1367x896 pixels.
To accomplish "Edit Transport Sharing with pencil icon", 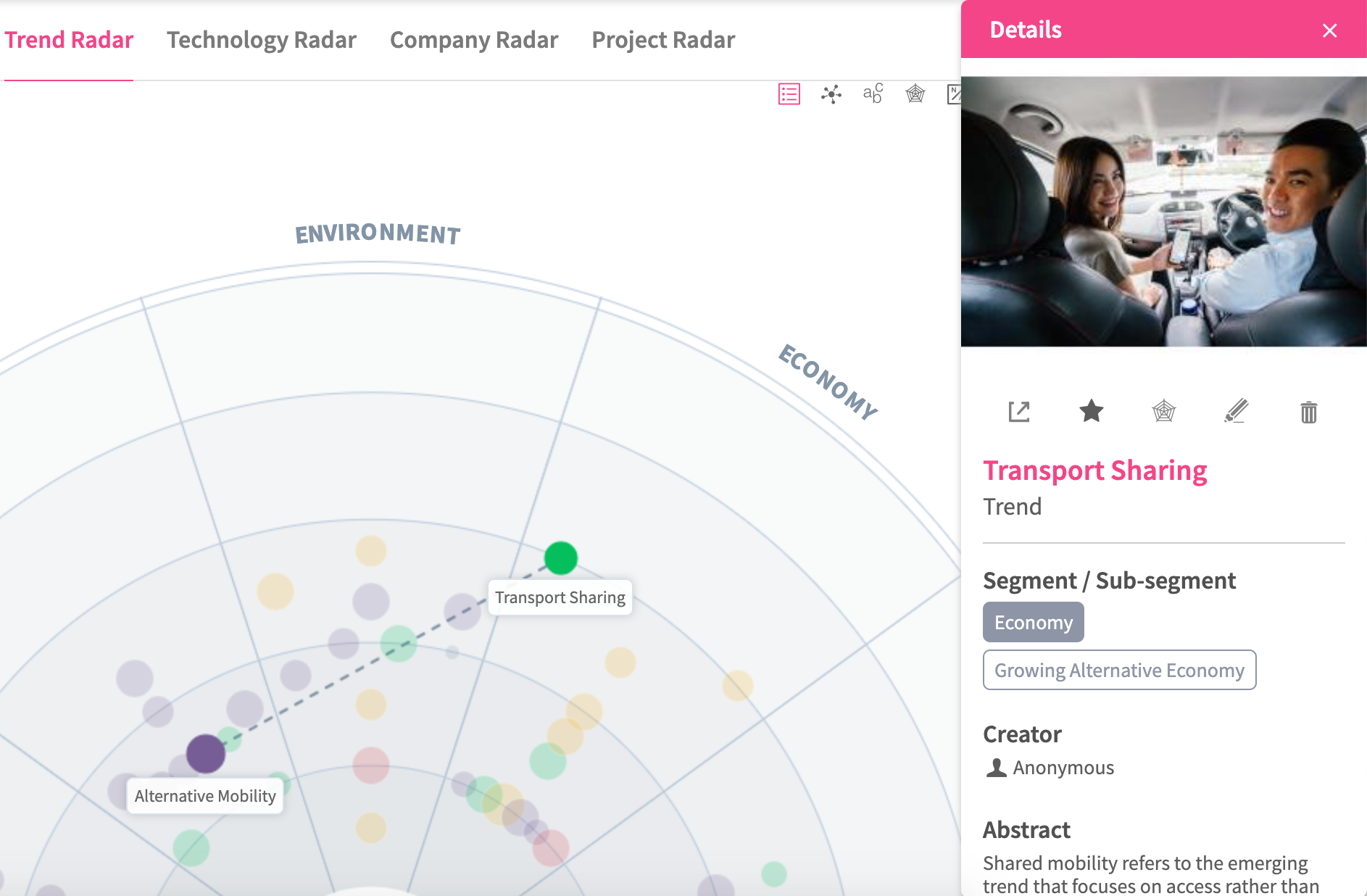I will point(1236,411).
